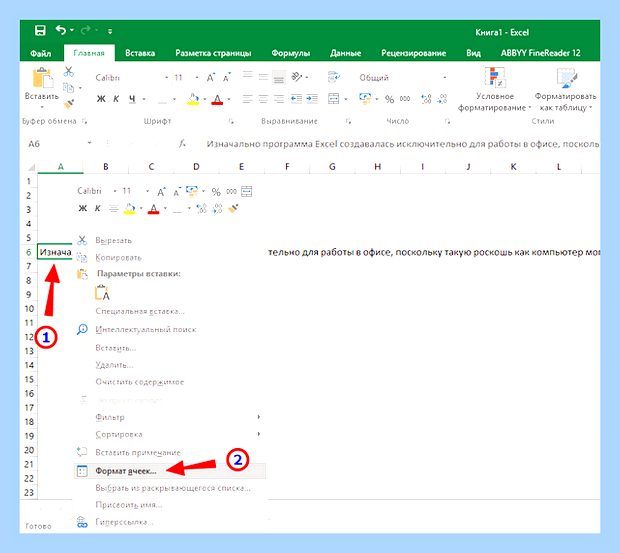Save the workbook with the floppy disk icon

tap(40, 31)
